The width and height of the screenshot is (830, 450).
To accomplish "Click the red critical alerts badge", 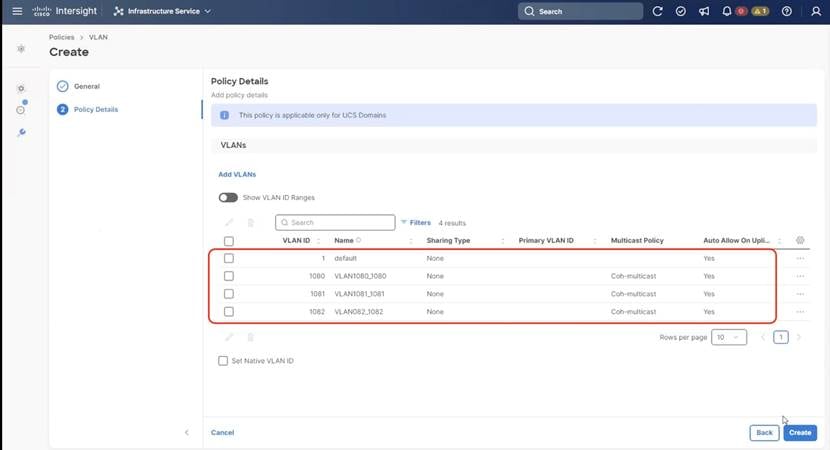I will pos(741,11).
